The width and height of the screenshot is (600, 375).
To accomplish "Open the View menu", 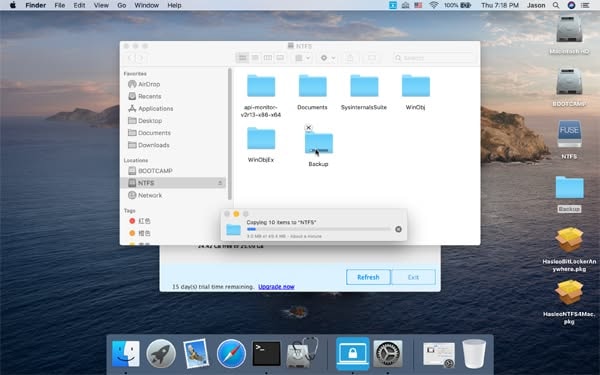I will click(101, 5).
